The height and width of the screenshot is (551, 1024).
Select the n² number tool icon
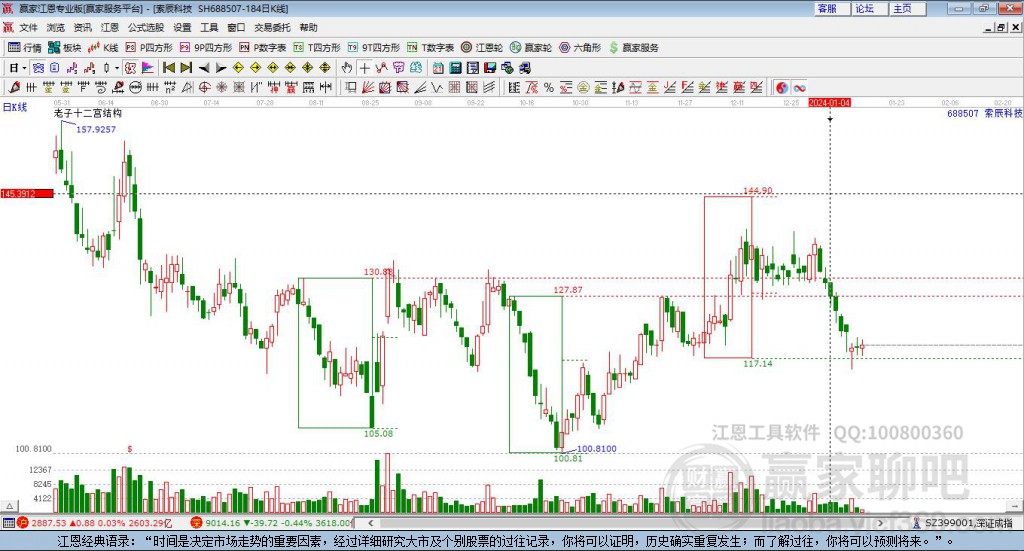(170, 87)
